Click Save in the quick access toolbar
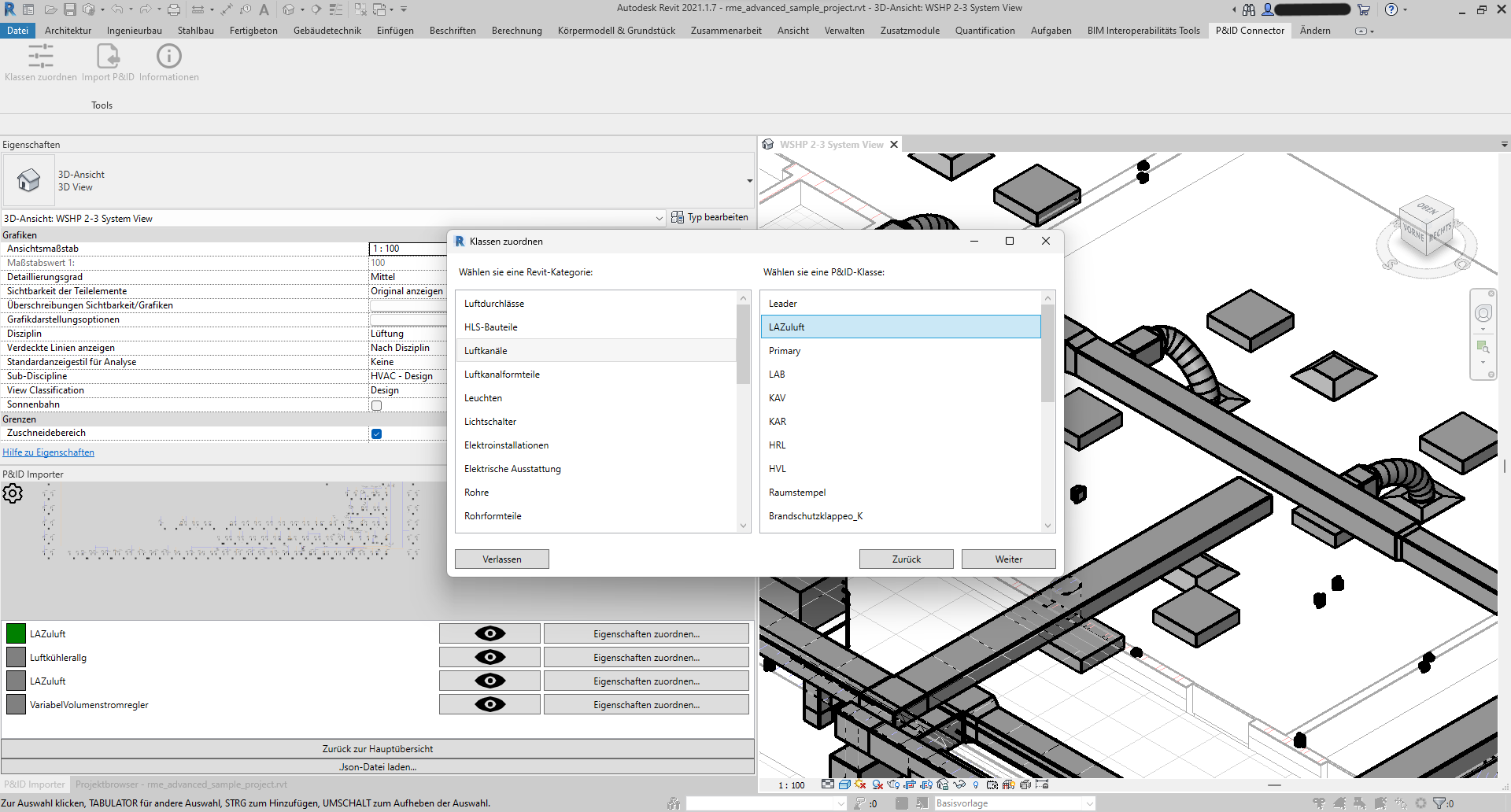This screenshot has height=812, width=1511. [x=71, y=9]
